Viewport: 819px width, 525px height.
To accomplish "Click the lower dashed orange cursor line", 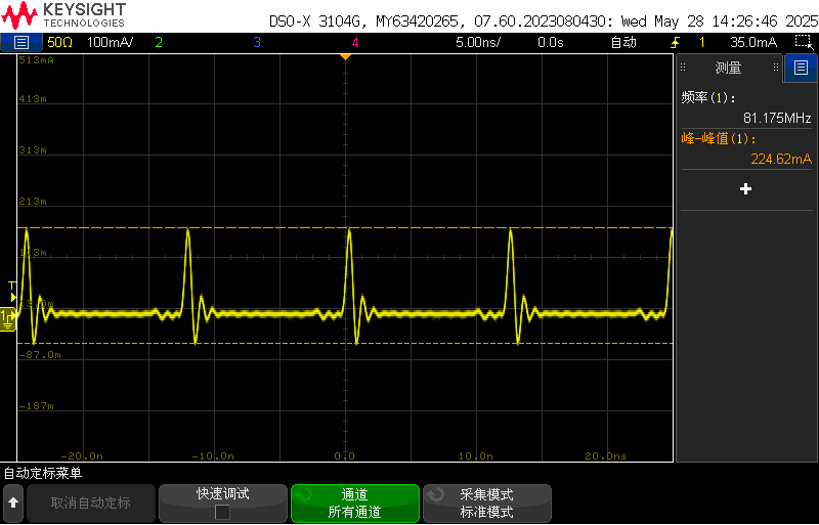I will click(x=345, y=343).
